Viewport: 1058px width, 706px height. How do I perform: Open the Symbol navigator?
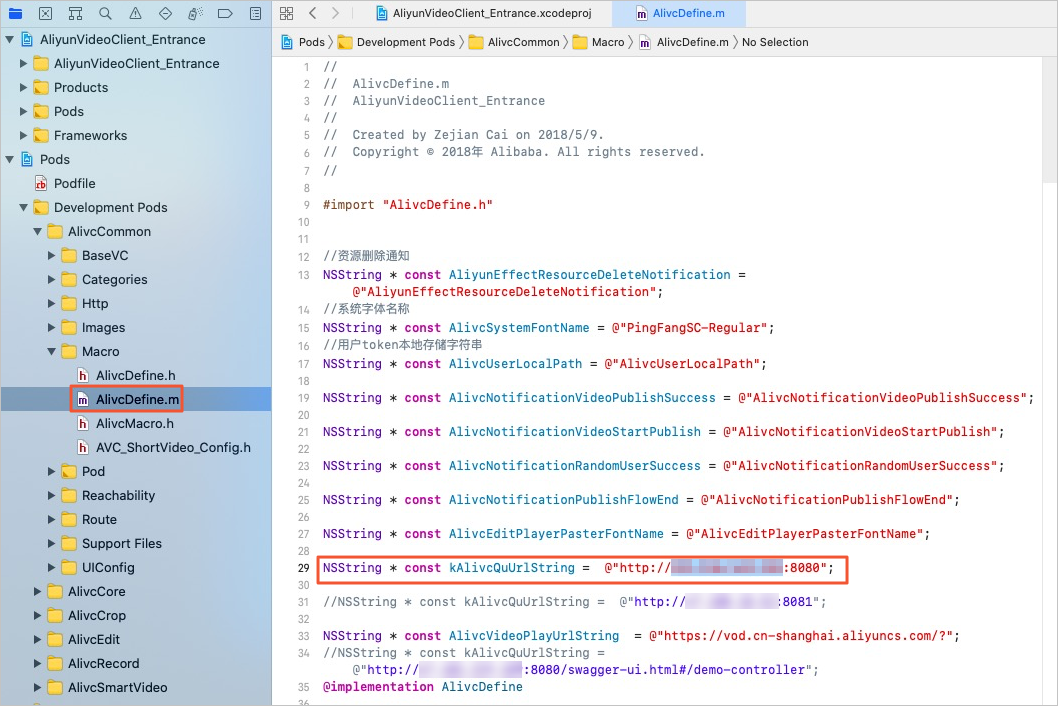point(76,13)
